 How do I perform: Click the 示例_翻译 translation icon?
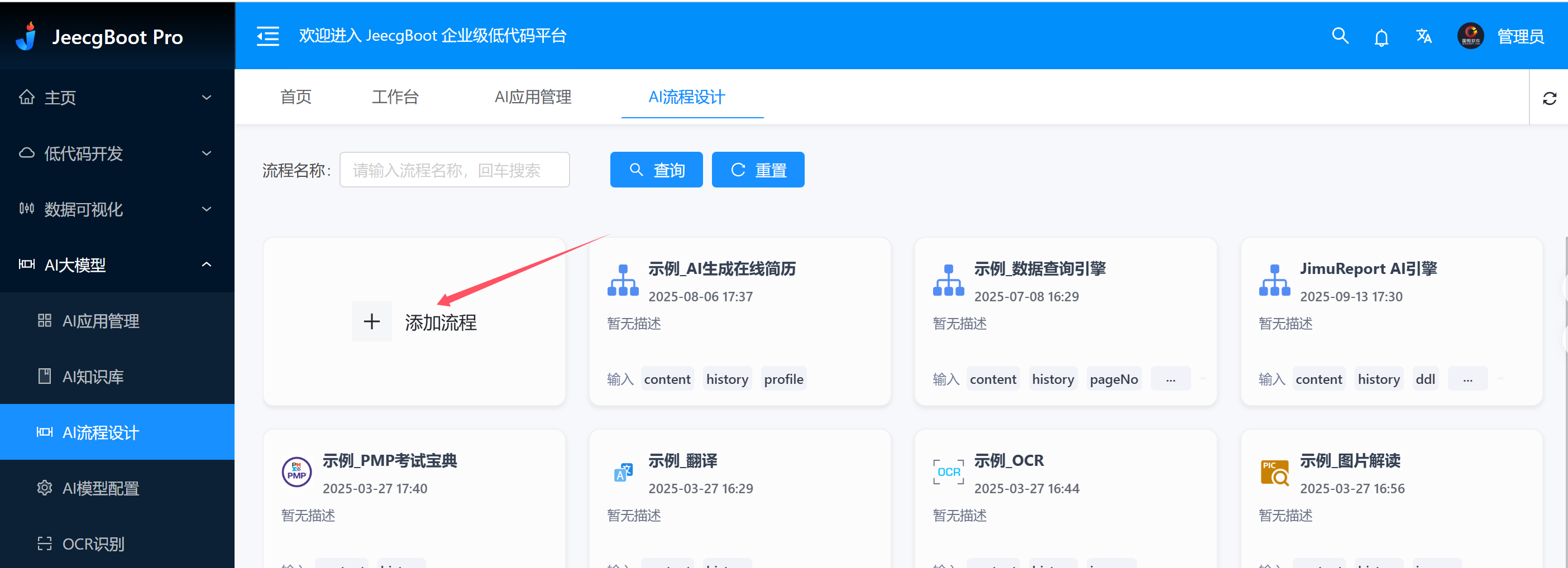tap(623, 472)
